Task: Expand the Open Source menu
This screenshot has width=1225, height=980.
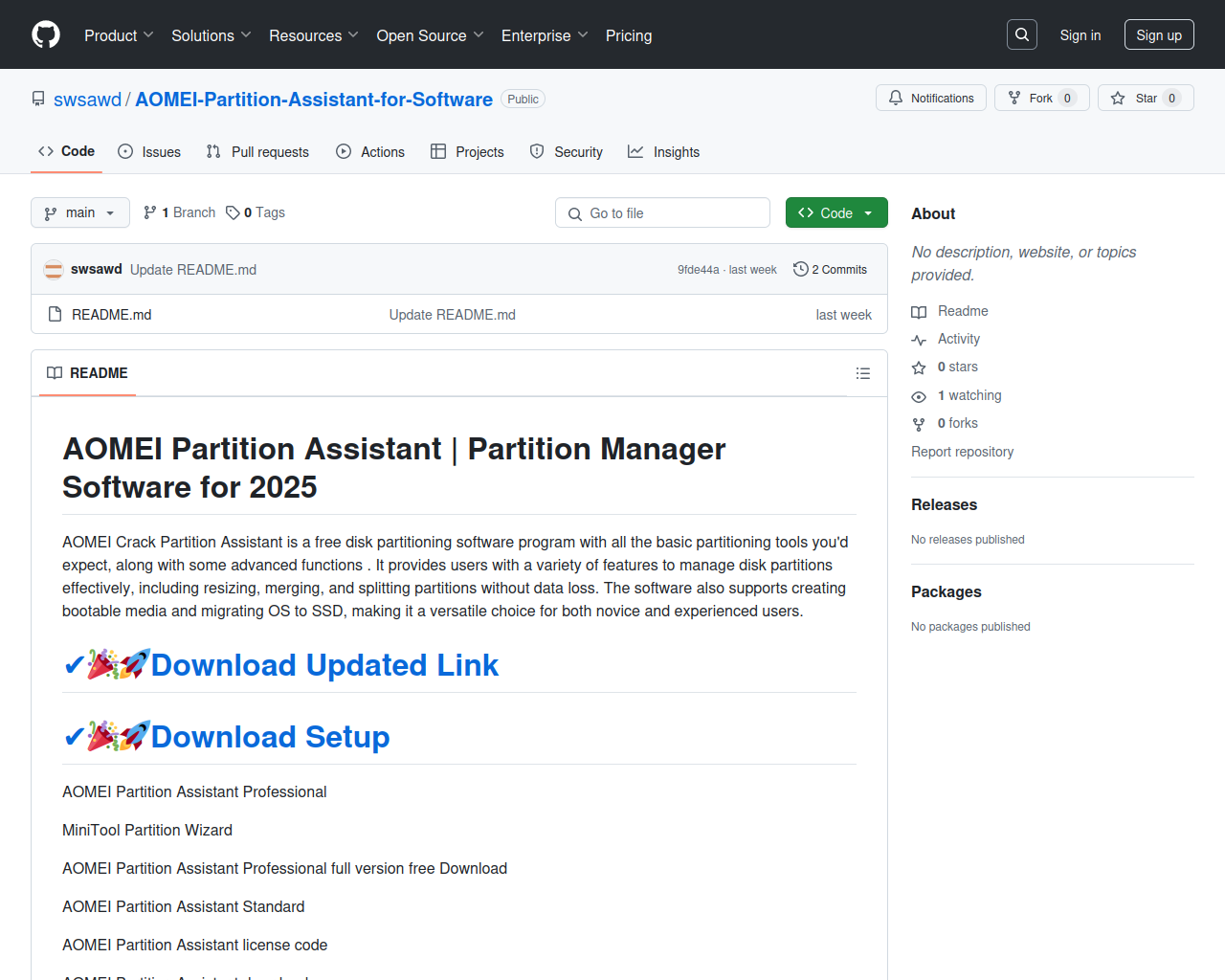Action: click(x=431, y=35)
